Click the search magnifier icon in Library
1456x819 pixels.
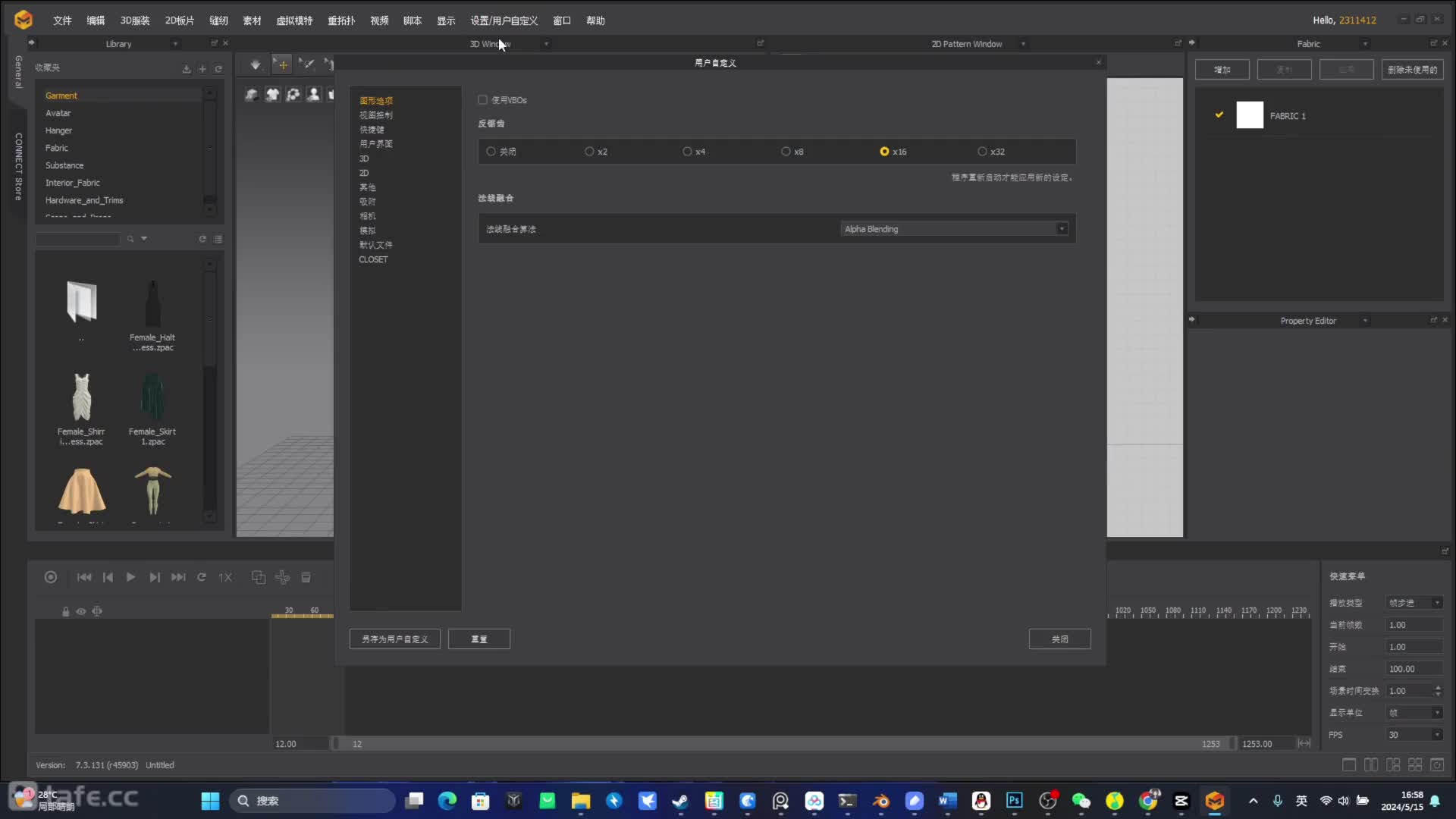tap(130, 239)
